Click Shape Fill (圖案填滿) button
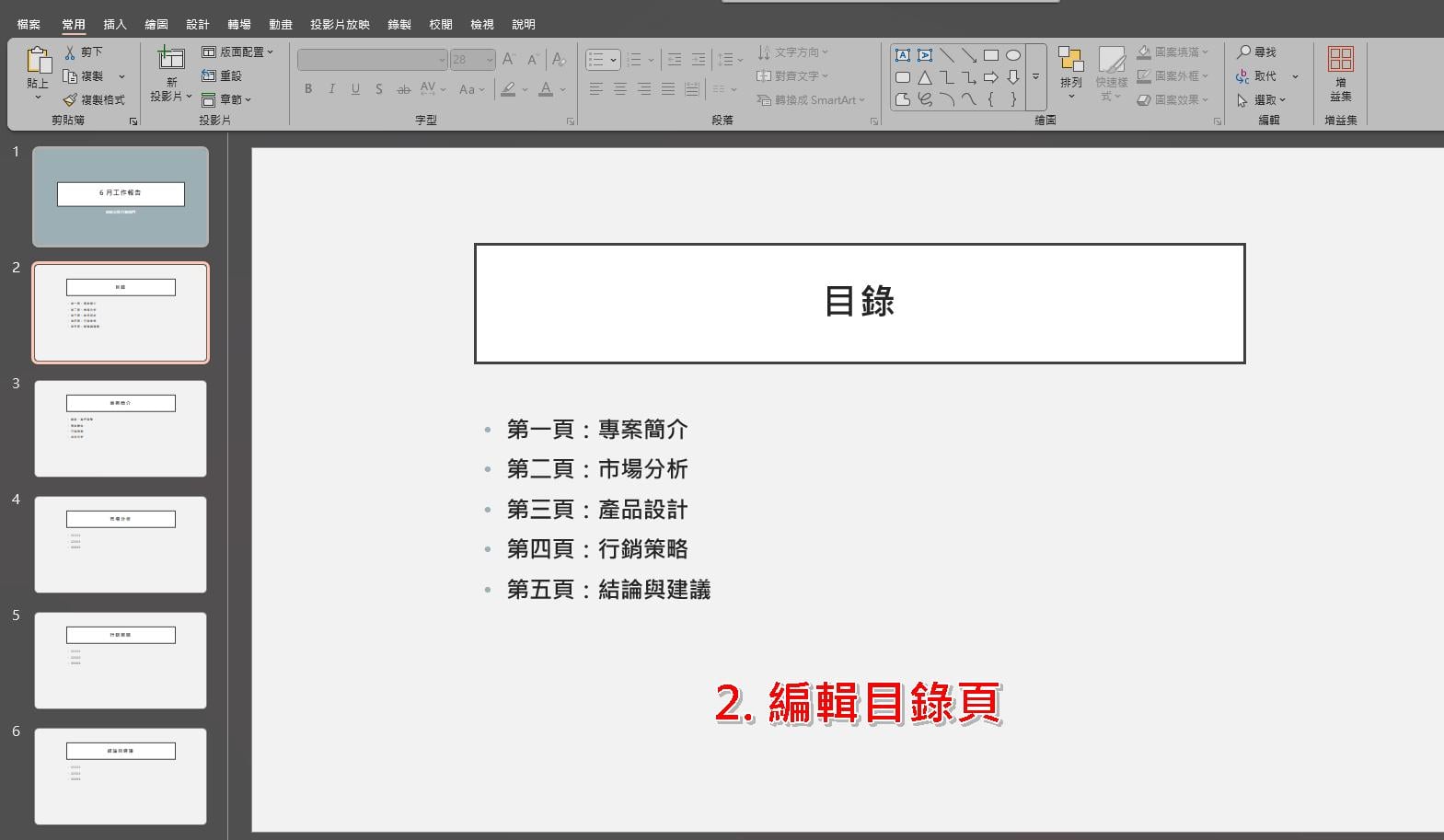This screenshot has height=840, width=1444. 1173,52
